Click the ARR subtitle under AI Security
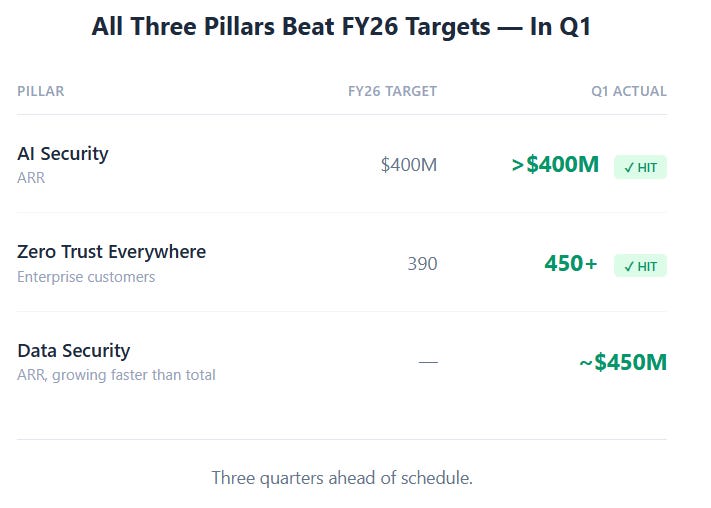The image size is (711, 508). click(x=31, y=178)
